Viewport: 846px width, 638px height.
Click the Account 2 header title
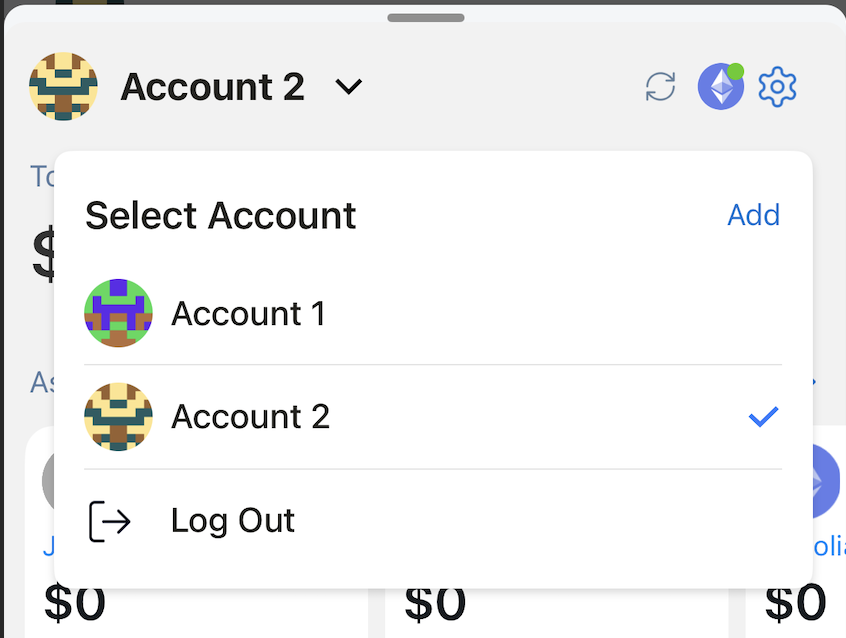pyautogui.click(x=212, y=88)
